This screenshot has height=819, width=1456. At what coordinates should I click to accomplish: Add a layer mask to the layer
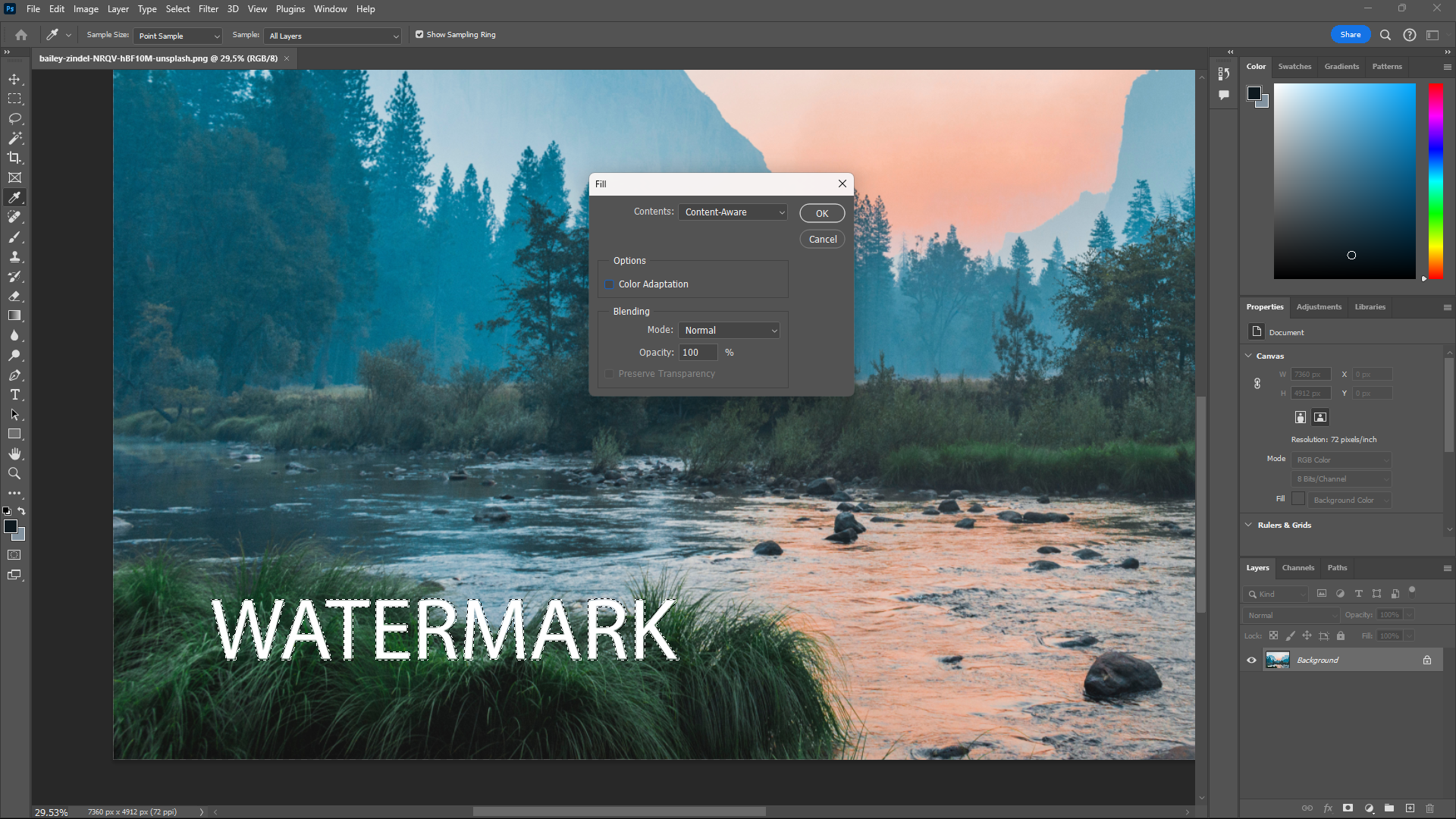pos(1348,808)
